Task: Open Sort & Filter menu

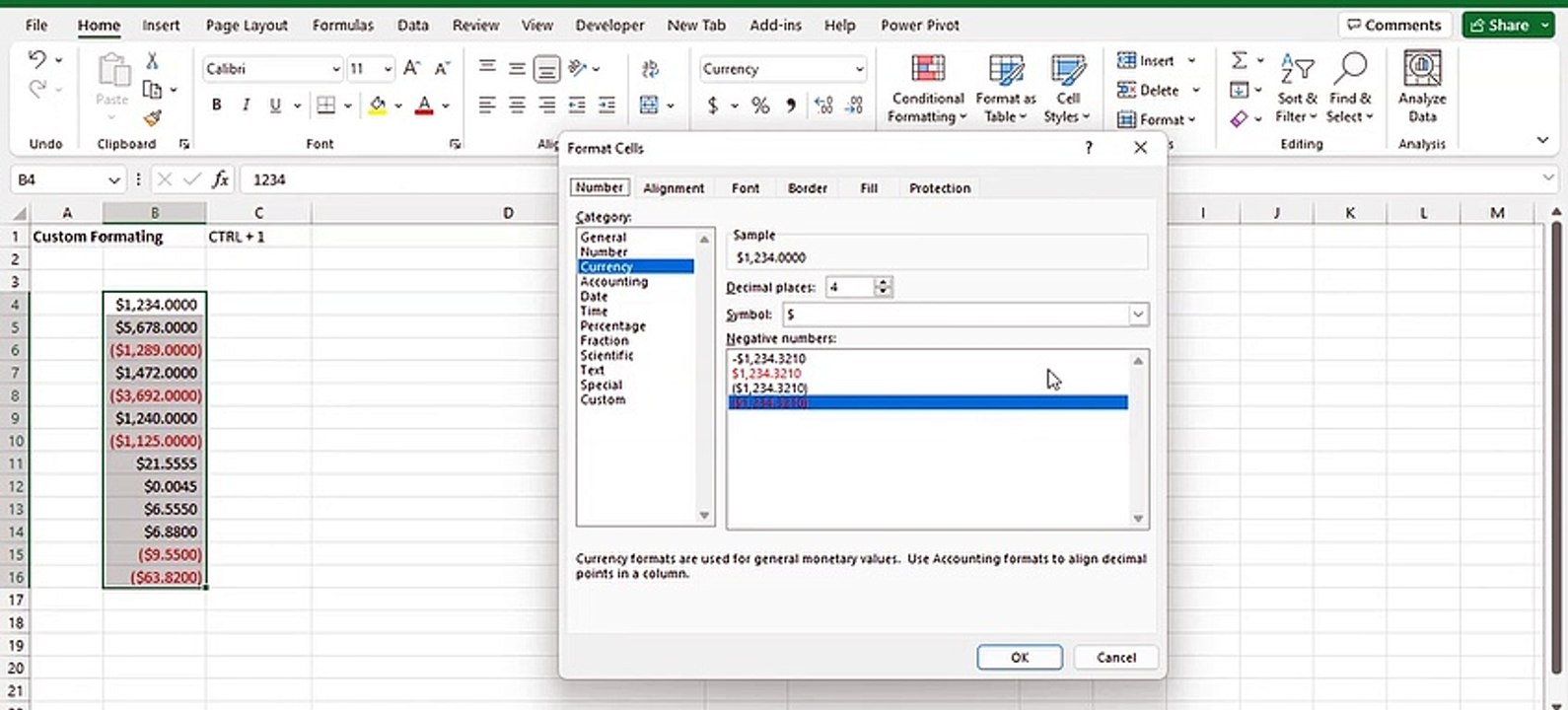Action: click(1297, 89)
